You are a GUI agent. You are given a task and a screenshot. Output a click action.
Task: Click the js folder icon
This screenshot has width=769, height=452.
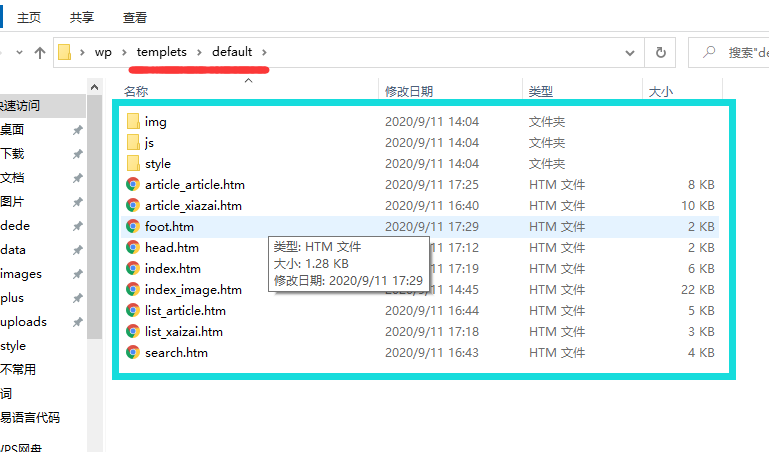point(132,143)
